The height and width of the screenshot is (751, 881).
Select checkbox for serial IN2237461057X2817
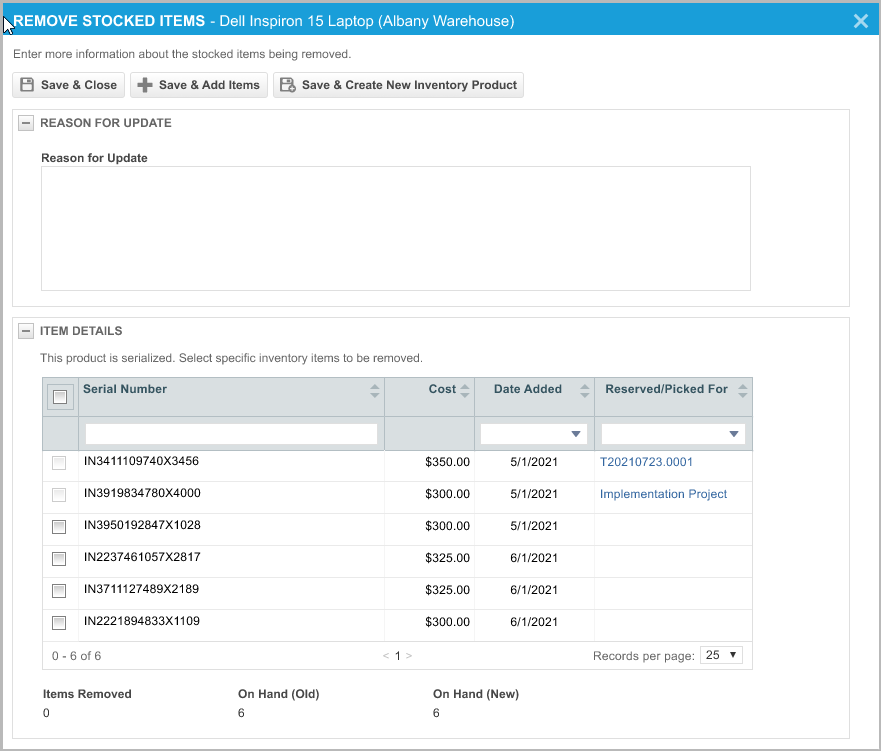click(x=59, y=559)
